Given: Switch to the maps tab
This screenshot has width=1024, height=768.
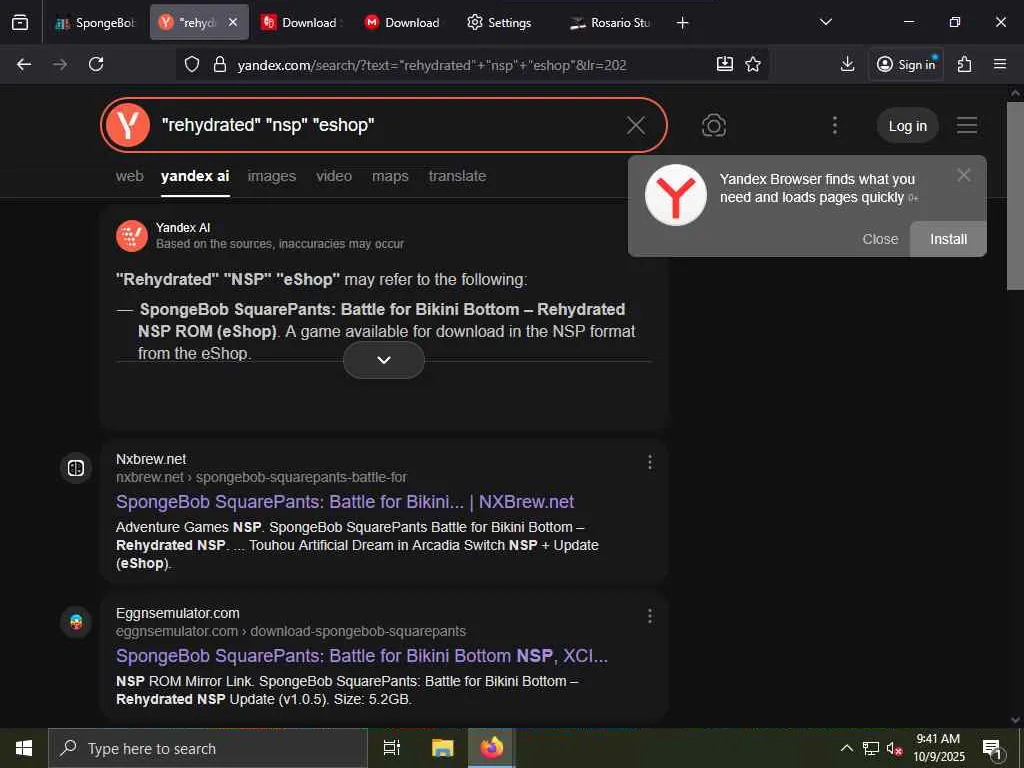Looking at the screenshot, I should [x=391, y=176].
